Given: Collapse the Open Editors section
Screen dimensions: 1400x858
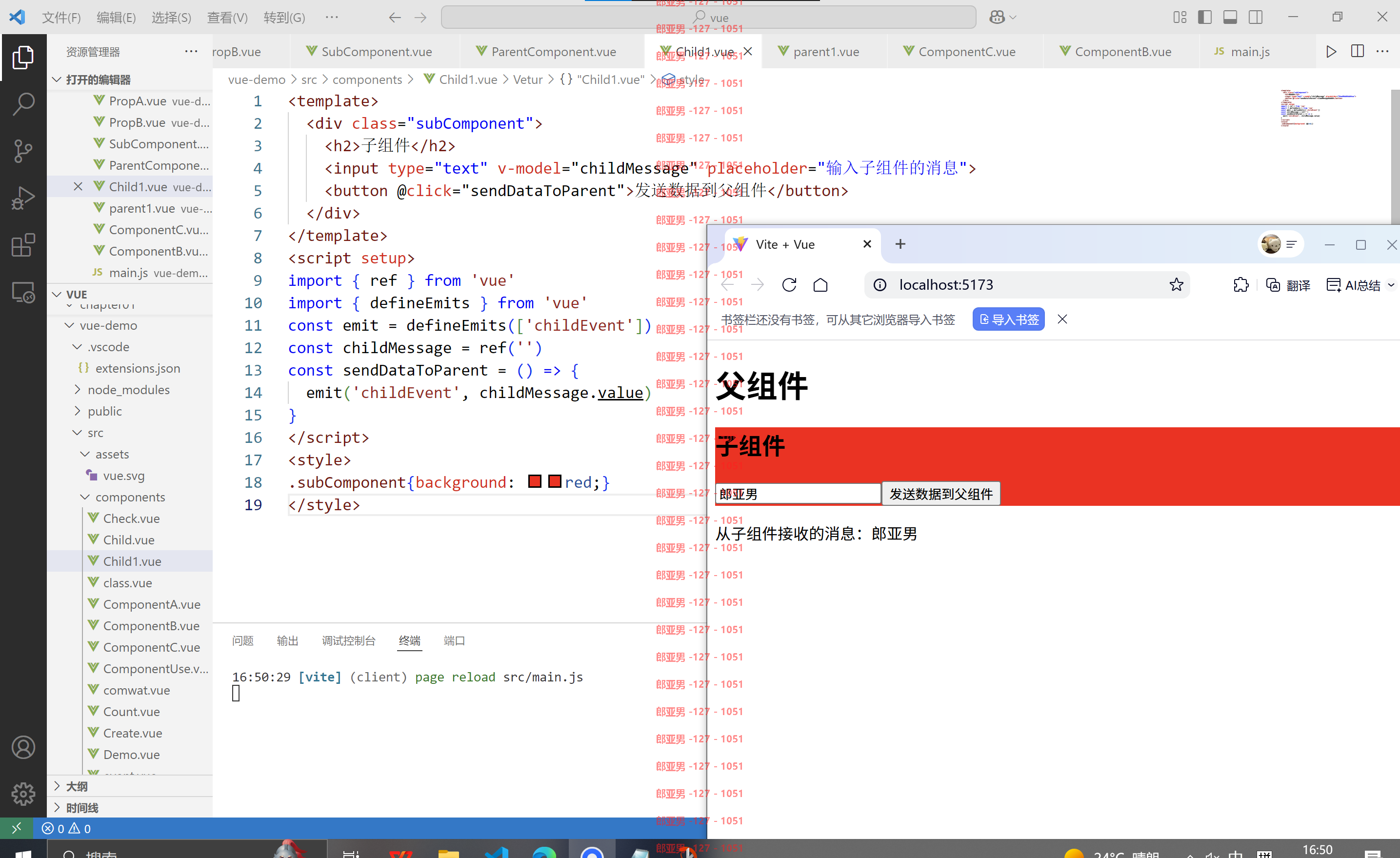Looking at the screenshot, I should tap(130, 80).
